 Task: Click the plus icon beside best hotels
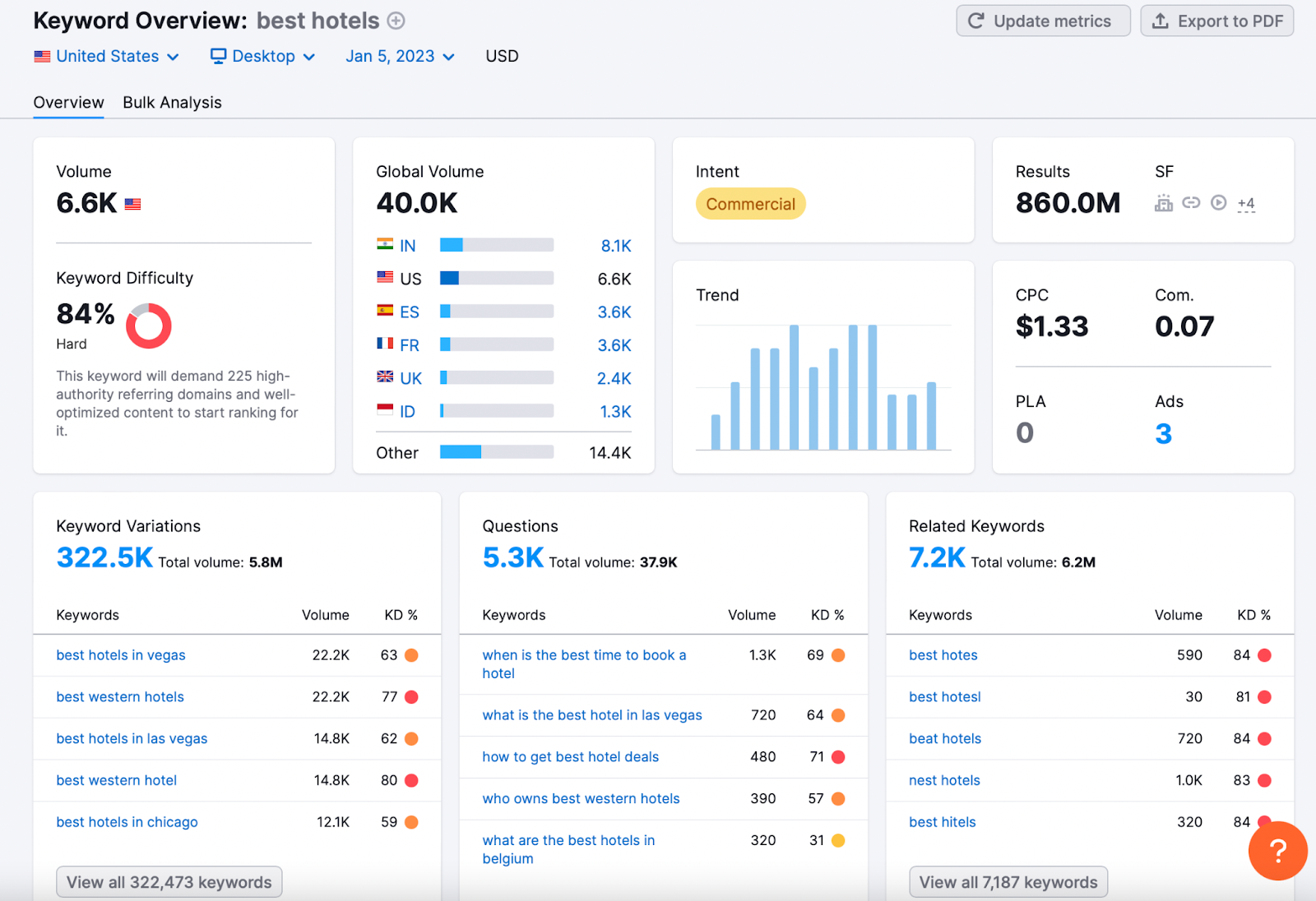tap(396, 21)
